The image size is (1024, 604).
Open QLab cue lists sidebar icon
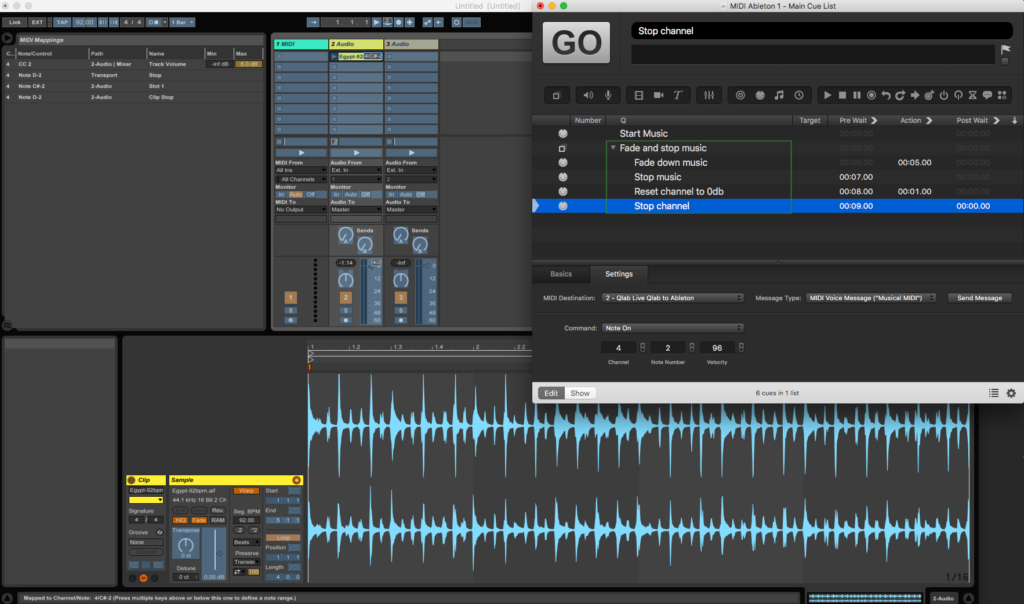click(x=993, y=393)
